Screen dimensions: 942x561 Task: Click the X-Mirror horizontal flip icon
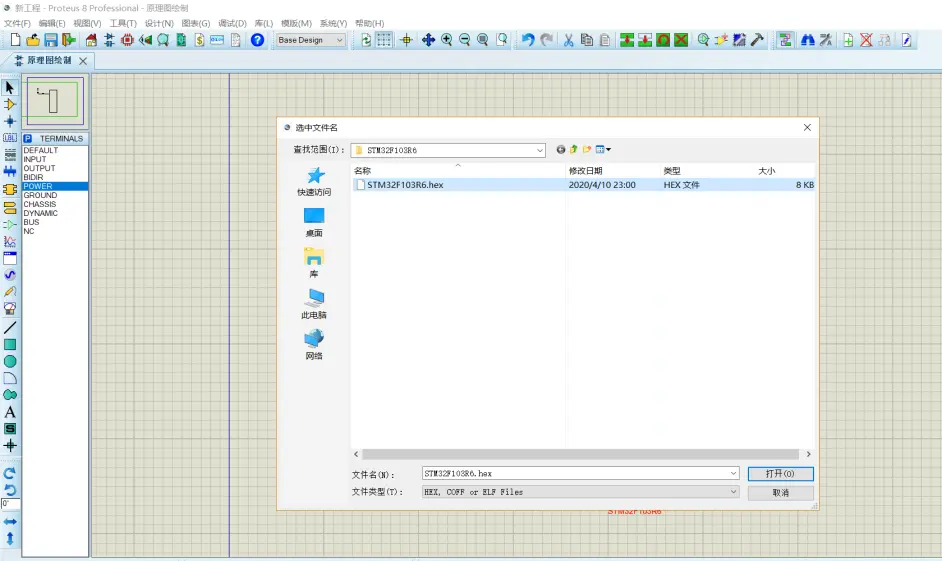10,521
